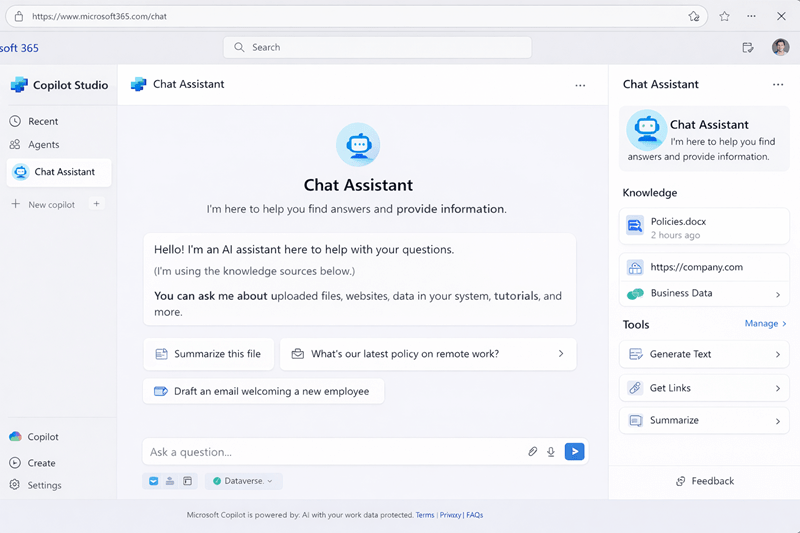
Task: Click the Feedback icon button
Action: point(681,481)
